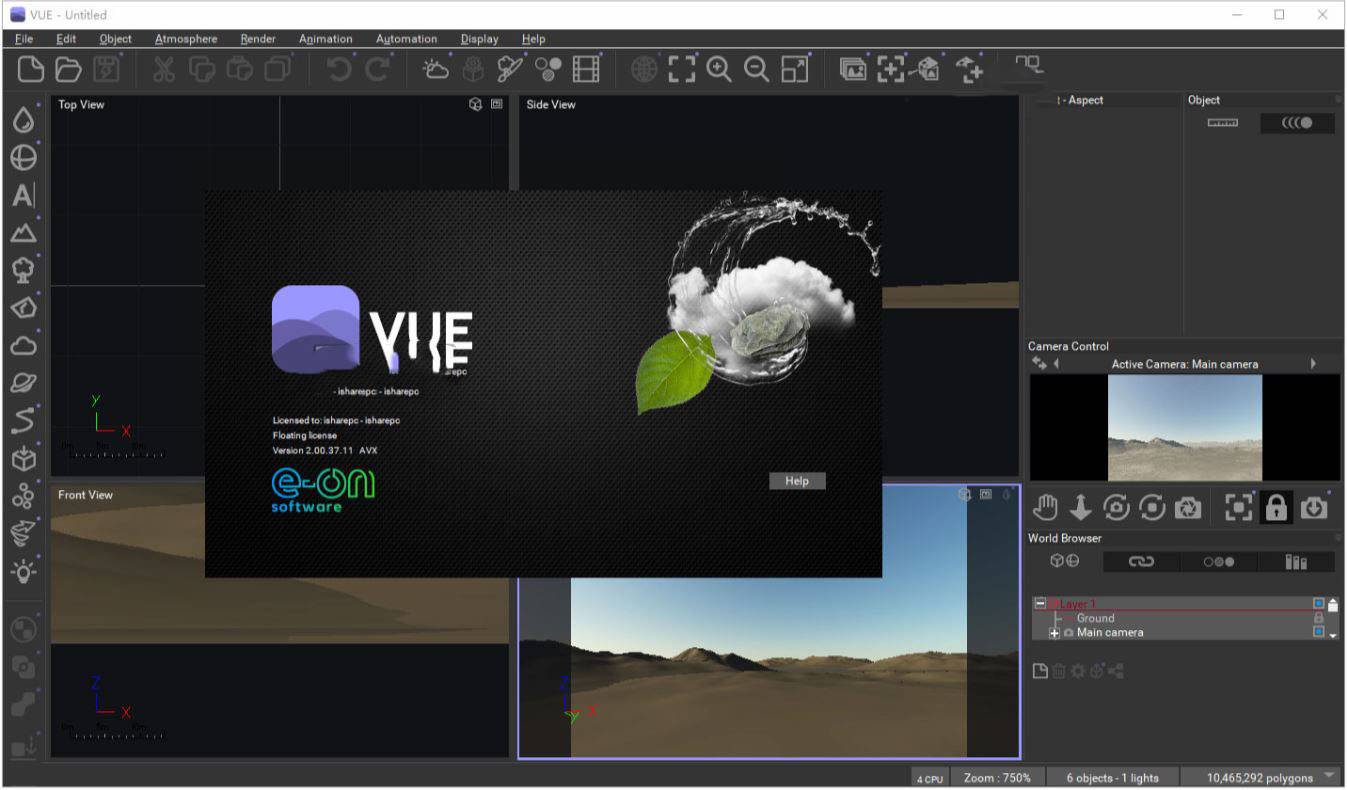This screenshot has width=1347, height=790.
Task: Expand the Main camera tree node
Action: pos(1054,633)
